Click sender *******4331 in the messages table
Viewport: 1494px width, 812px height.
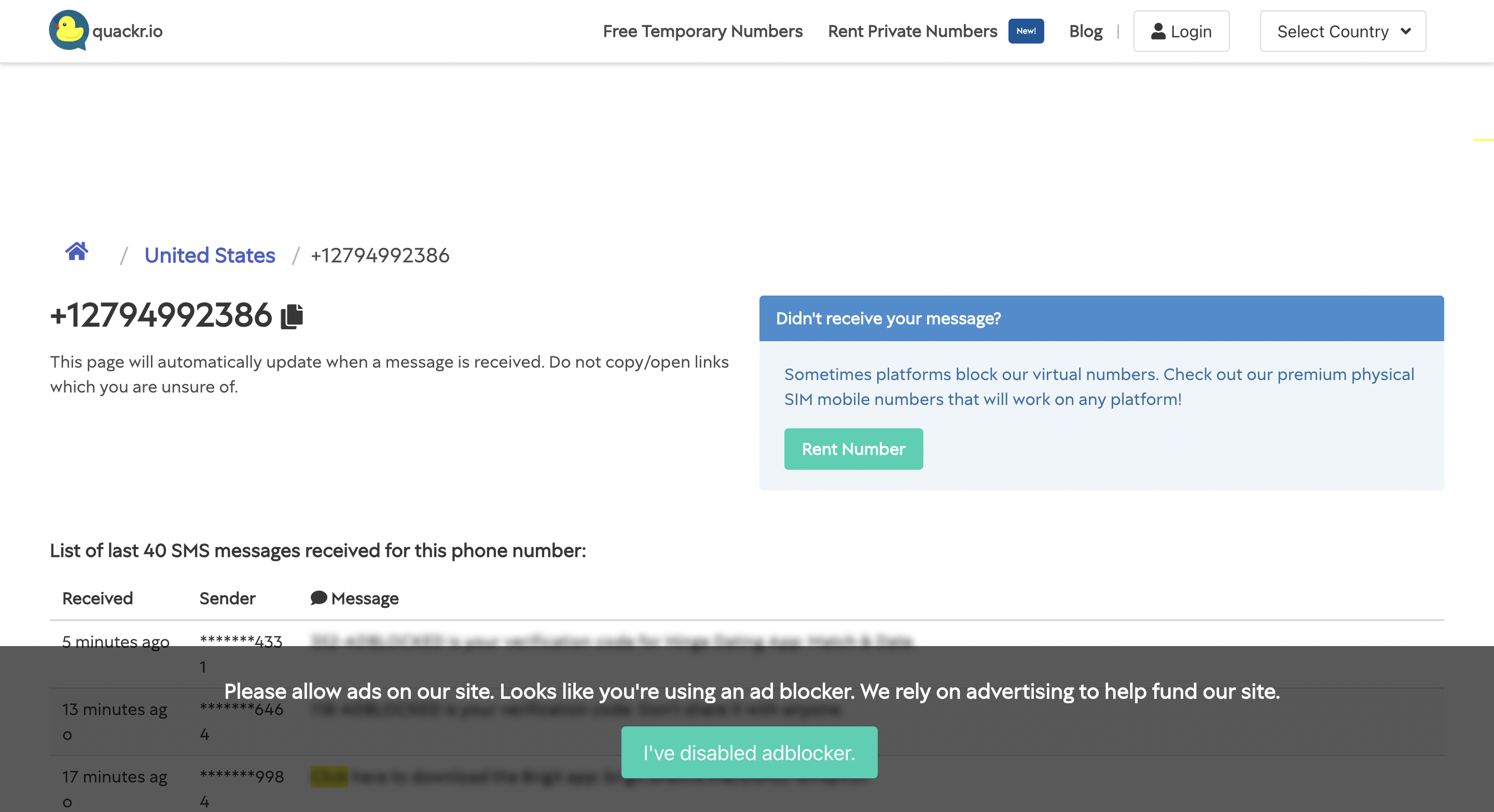240,654
